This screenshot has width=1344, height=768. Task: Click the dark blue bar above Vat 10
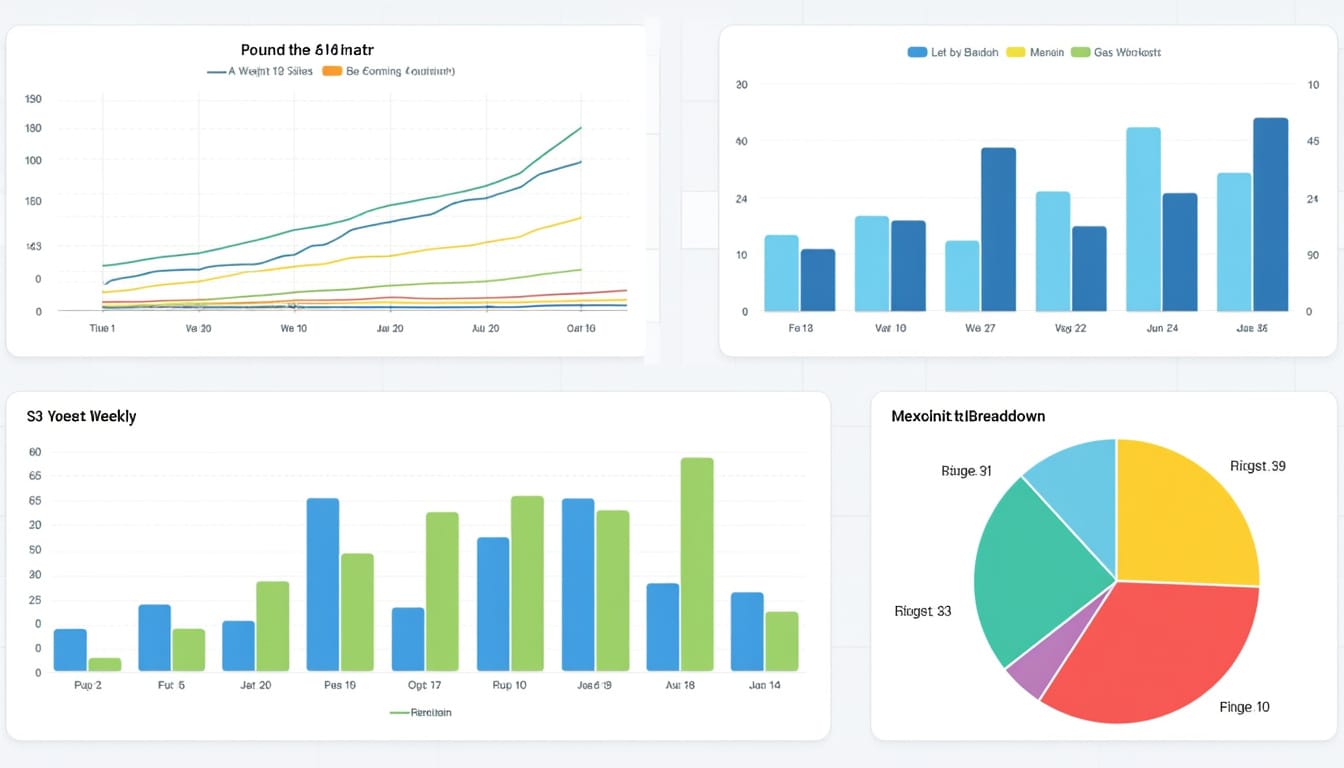click(908, 266)
